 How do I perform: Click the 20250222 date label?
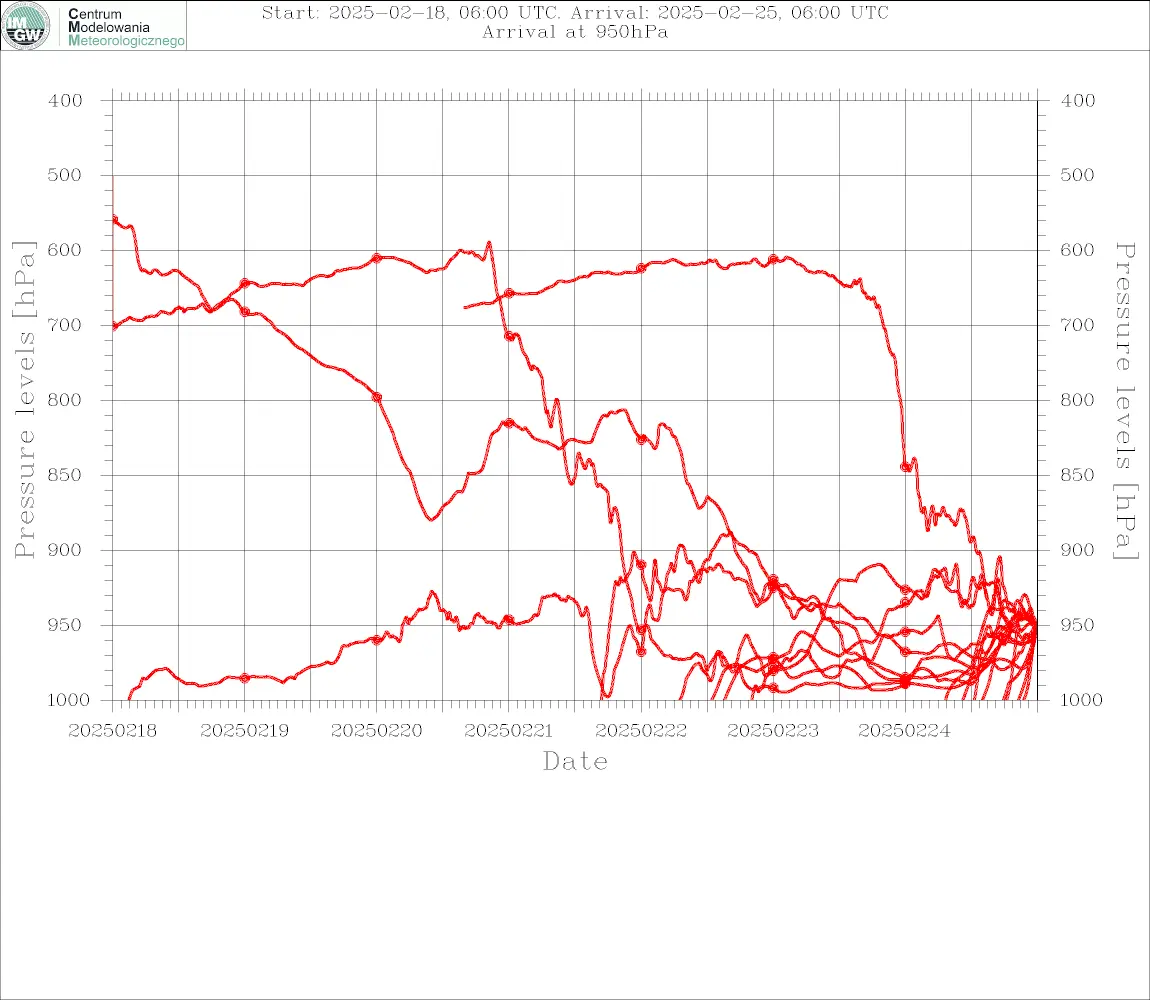coord(641,731)
